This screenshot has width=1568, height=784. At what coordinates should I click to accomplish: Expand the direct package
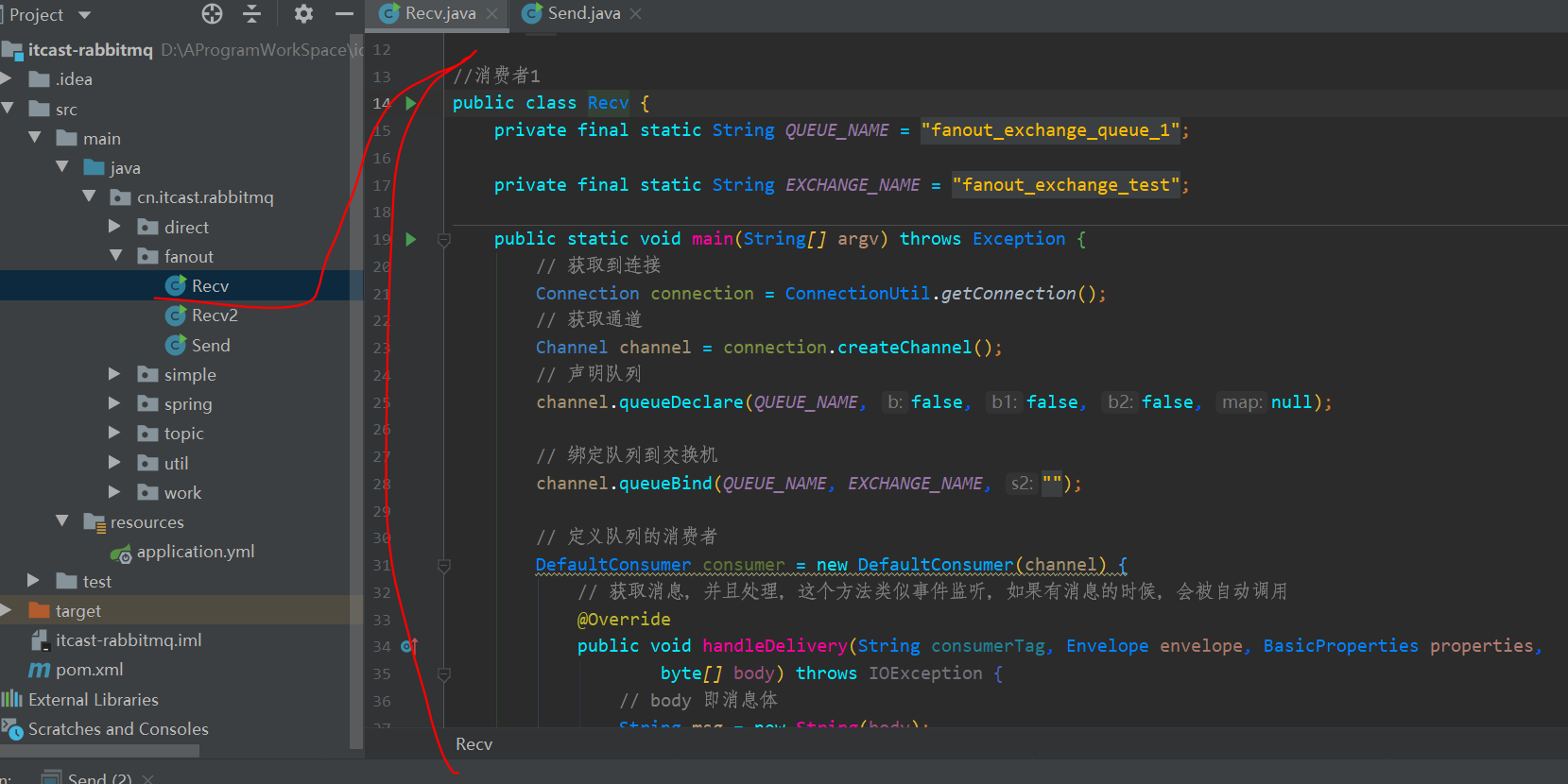click(x=114, y=227)
